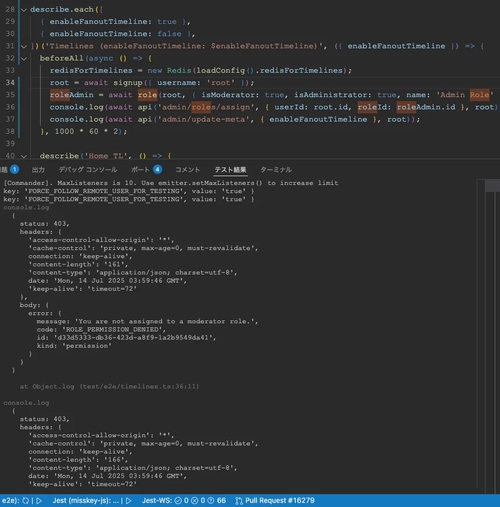Switch to the デバッグ コンソール tab

[88, 170]
